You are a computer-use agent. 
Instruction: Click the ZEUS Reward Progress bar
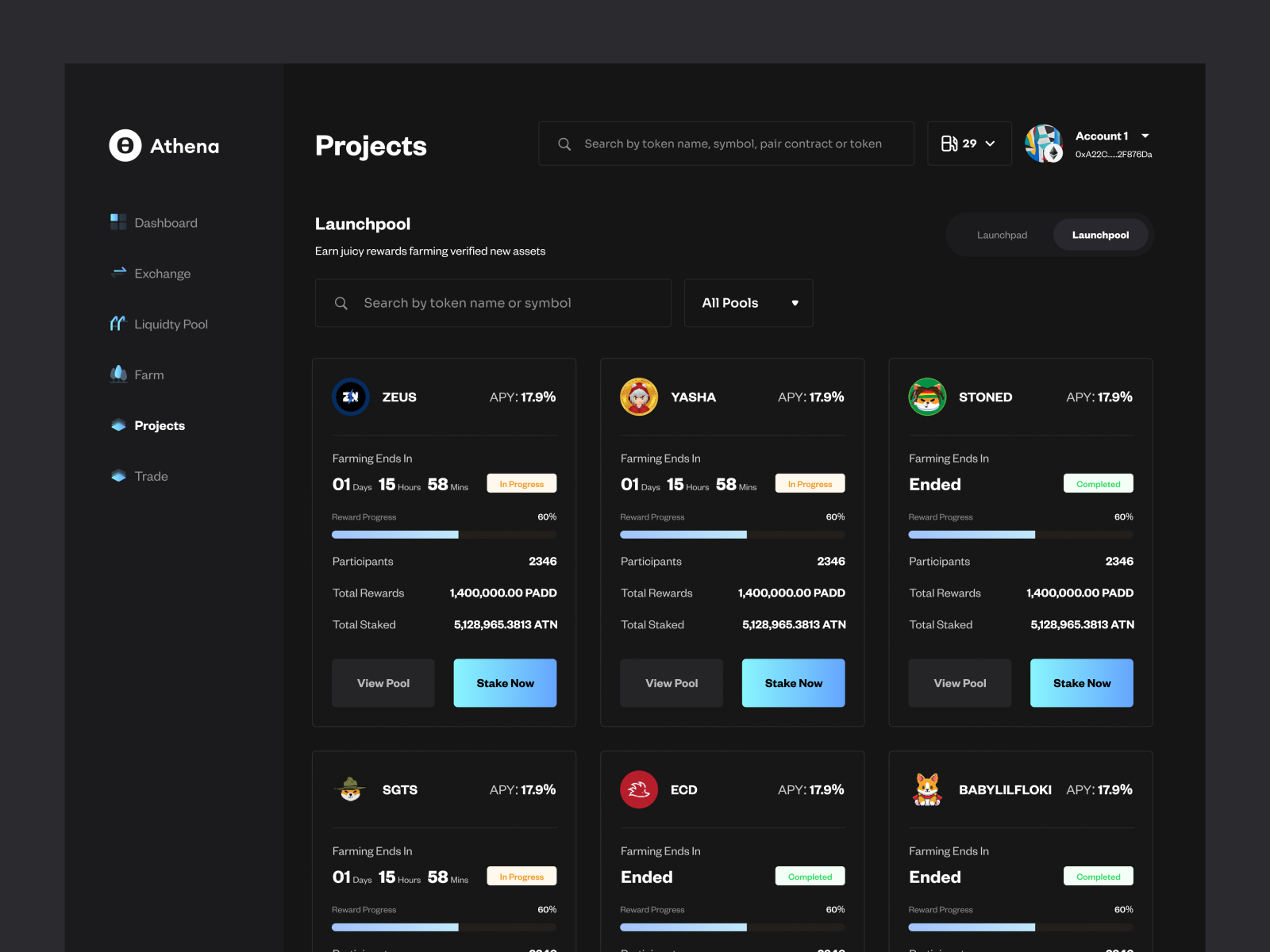pyautogui.click(x=444, y=535)
